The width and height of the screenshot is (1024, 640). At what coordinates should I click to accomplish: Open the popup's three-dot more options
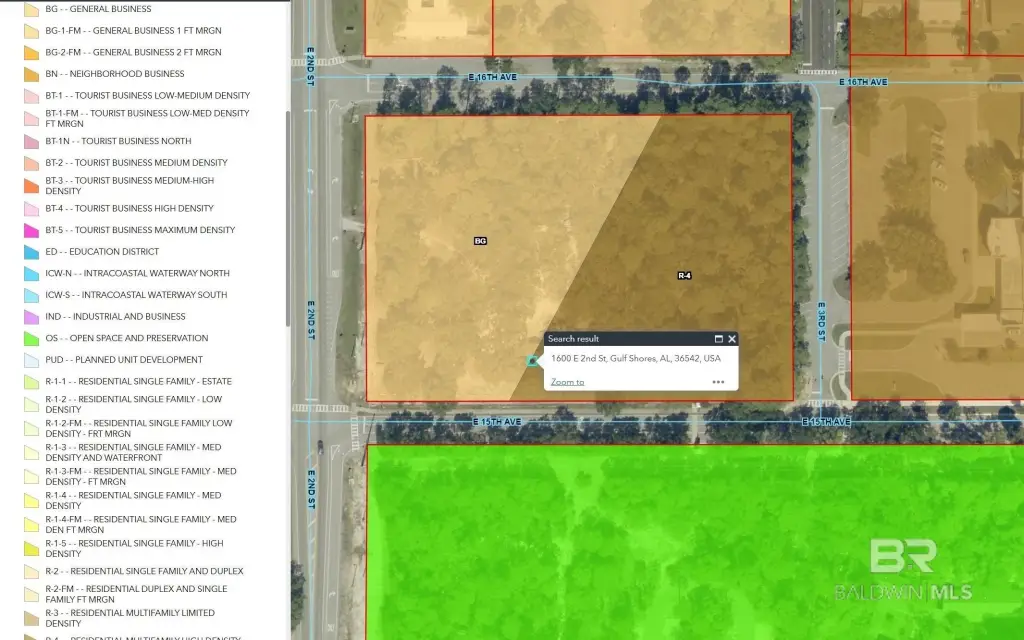pyautogui.click(x=718, y=382)
